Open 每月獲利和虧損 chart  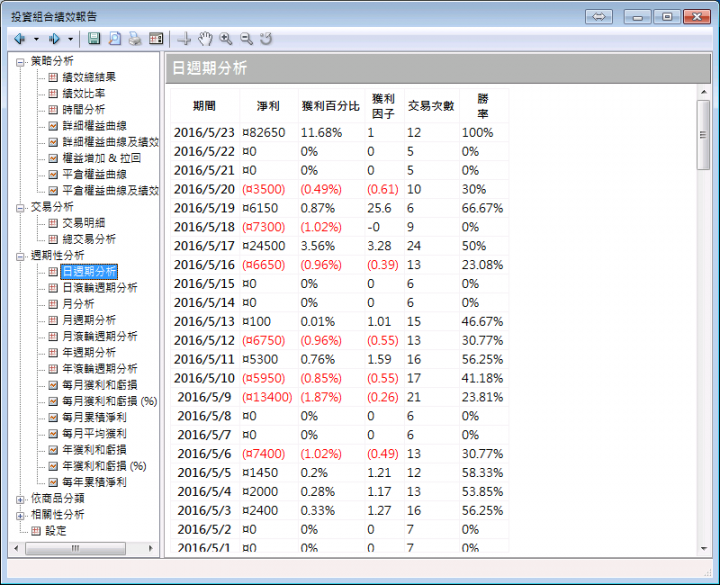(x=100, y=385)
